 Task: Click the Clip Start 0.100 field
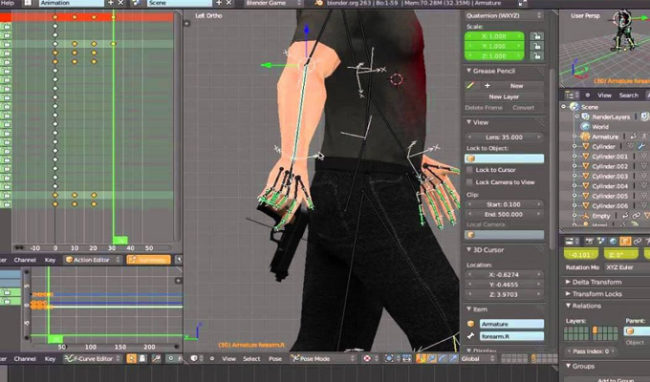coord(504,204)
